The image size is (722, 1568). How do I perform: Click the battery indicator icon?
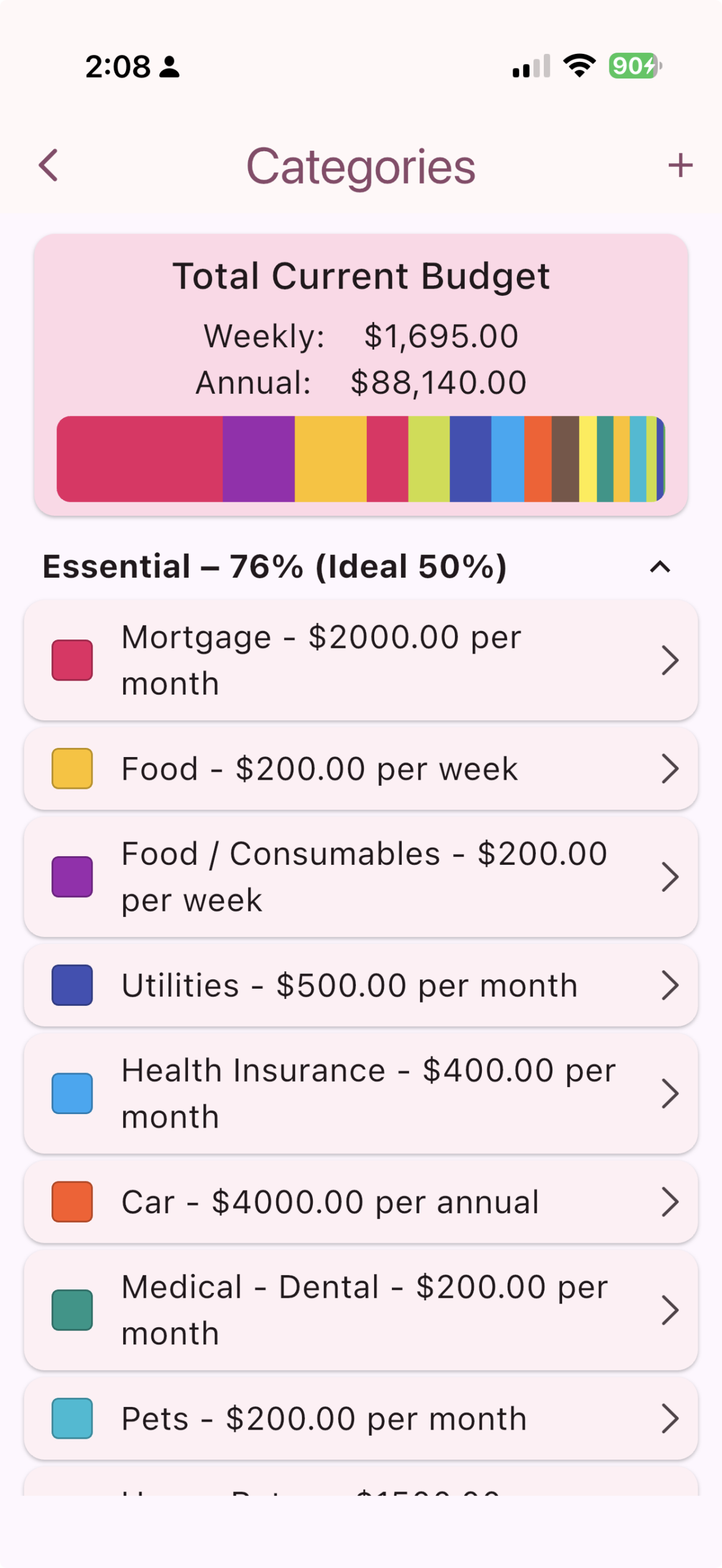tap(635, 66)
